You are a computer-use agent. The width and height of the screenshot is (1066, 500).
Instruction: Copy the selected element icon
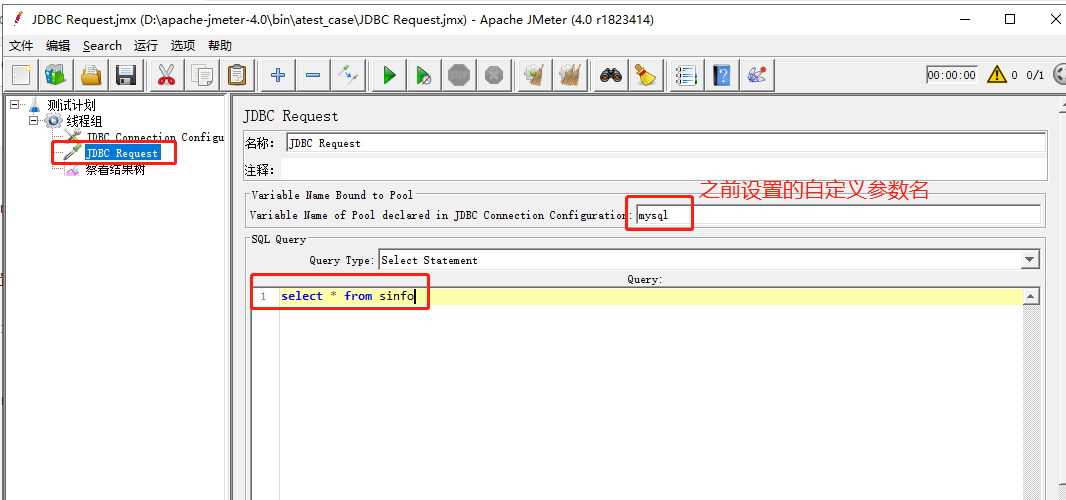(202, 75)
